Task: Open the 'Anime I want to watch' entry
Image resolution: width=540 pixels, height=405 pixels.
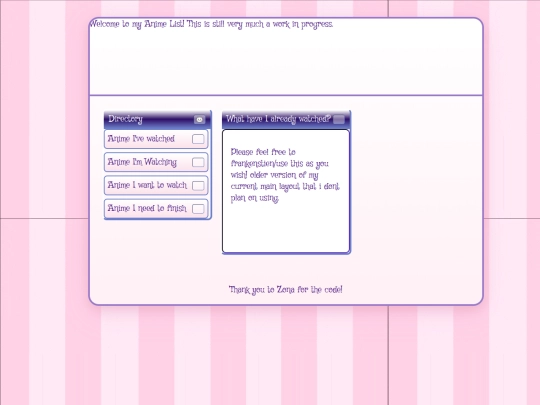Action: coord(156,186)
